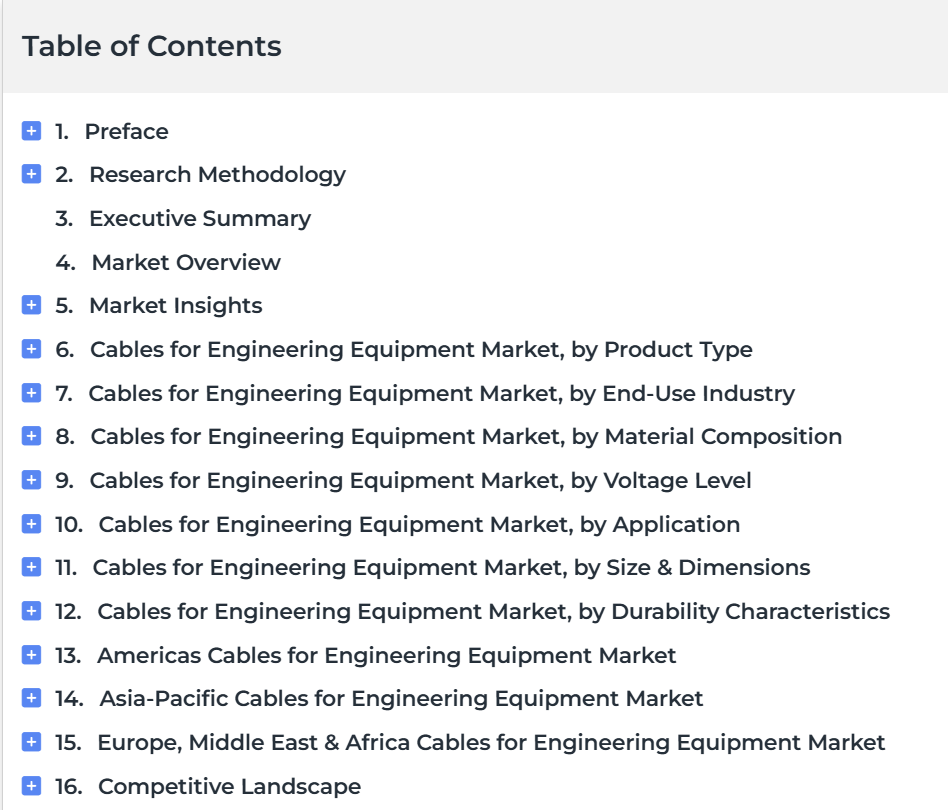Screen dimensions: 948x810
Task: Expand Research Methodology with its plus icon
Action: pyautogui.click(x=31, y=174)
